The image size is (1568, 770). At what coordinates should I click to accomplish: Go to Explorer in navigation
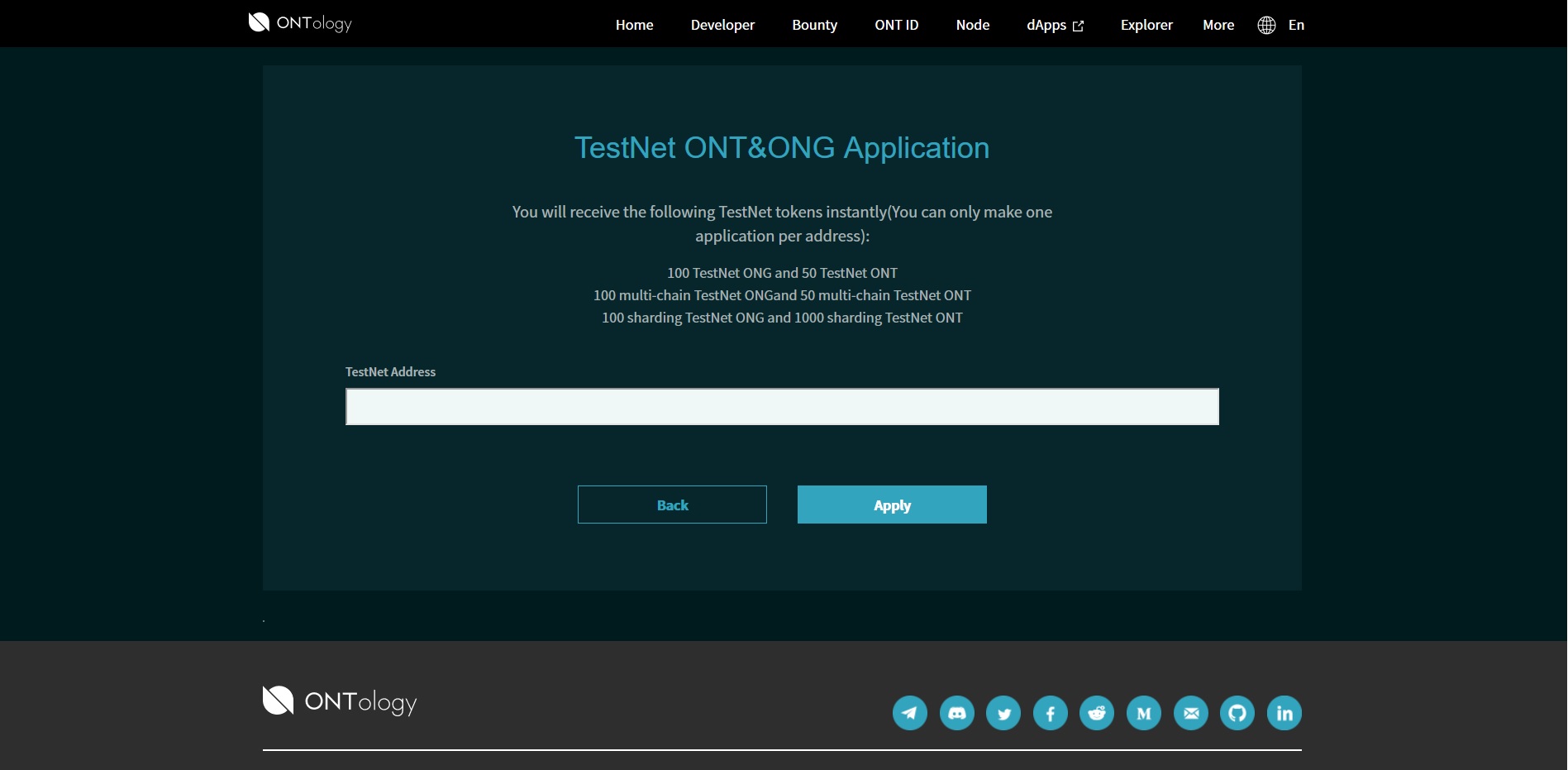tap(1146, 25)
